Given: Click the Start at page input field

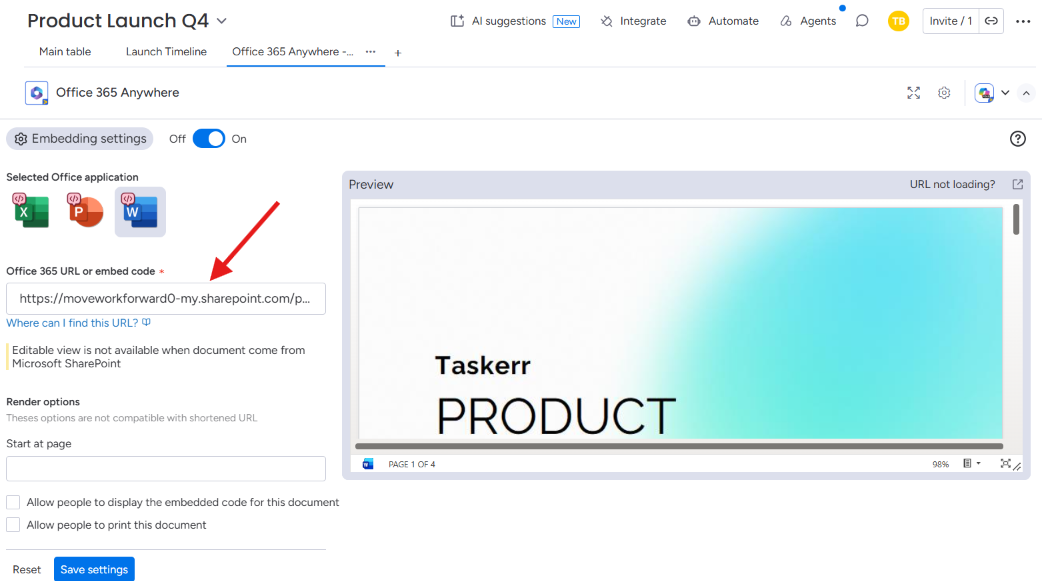Looking at the screenshot, I should (x=166, y=469).
